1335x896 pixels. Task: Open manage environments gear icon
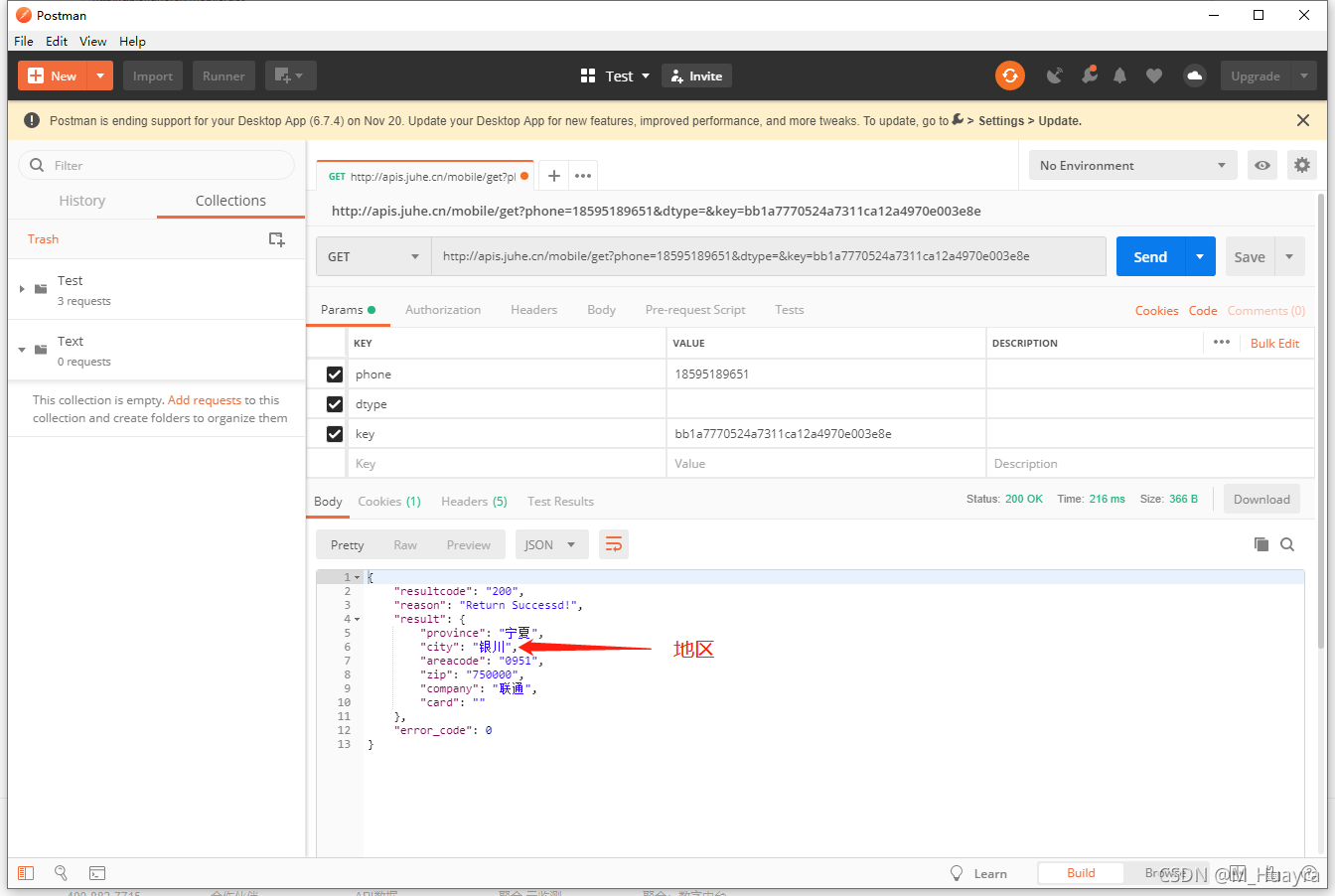pyautogui.click(x=1301, y=166)
